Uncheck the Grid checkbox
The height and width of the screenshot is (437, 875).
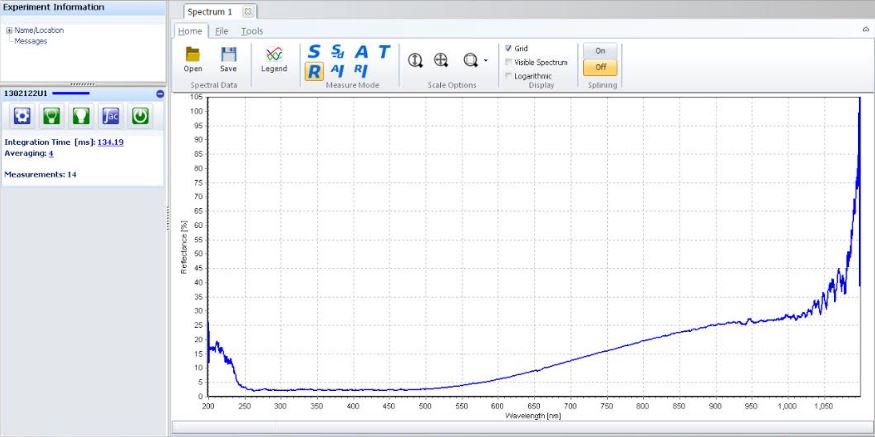(x=509, y=48)
